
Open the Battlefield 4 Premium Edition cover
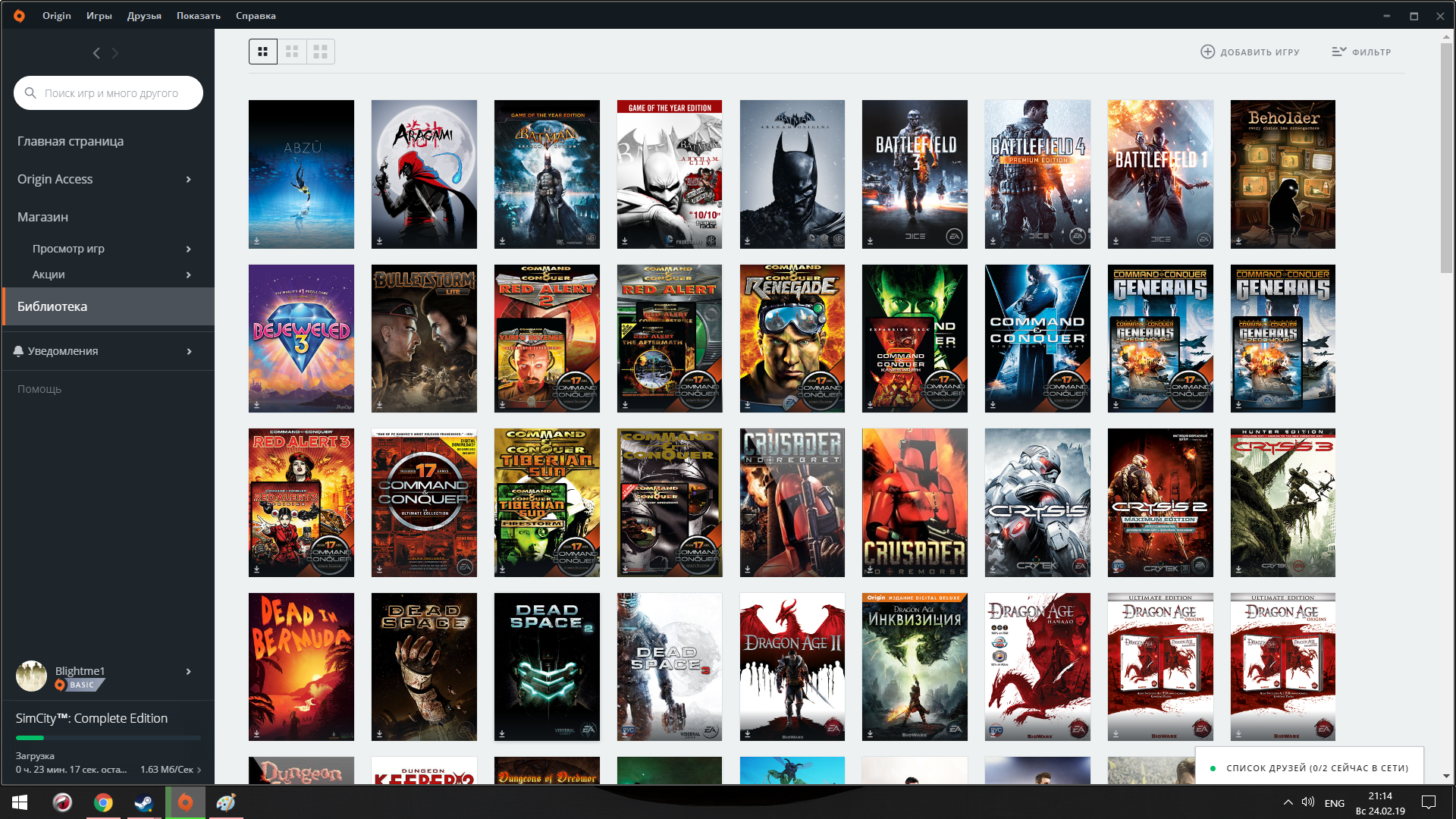tap(1037, 174)
